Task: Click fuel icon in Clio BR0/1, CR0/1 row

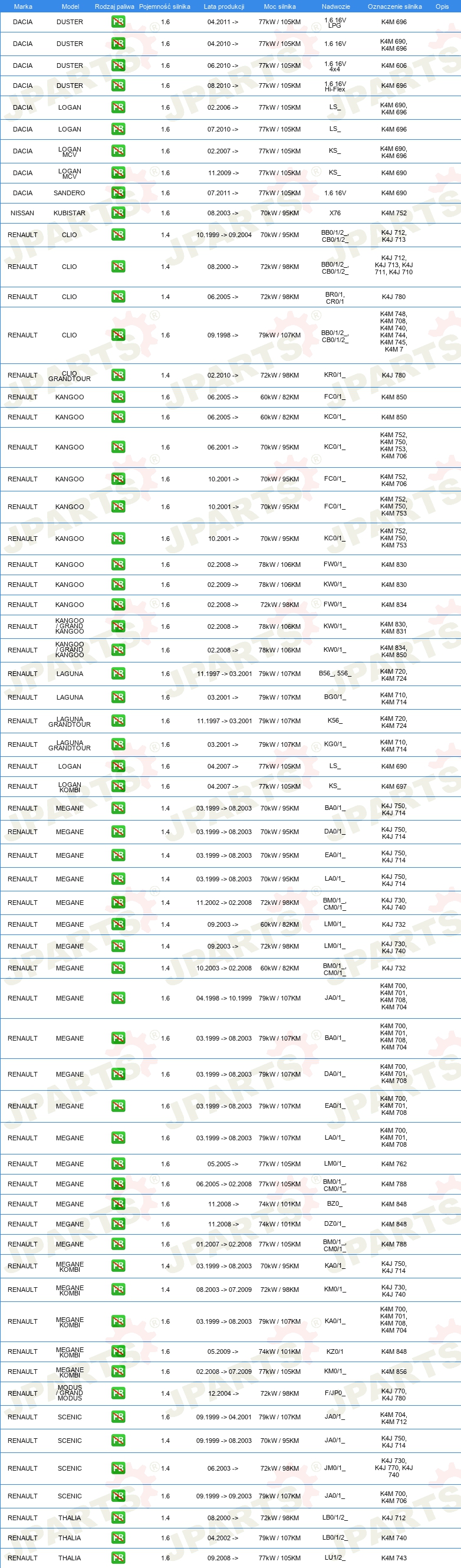Action: (x=118, y=297)
